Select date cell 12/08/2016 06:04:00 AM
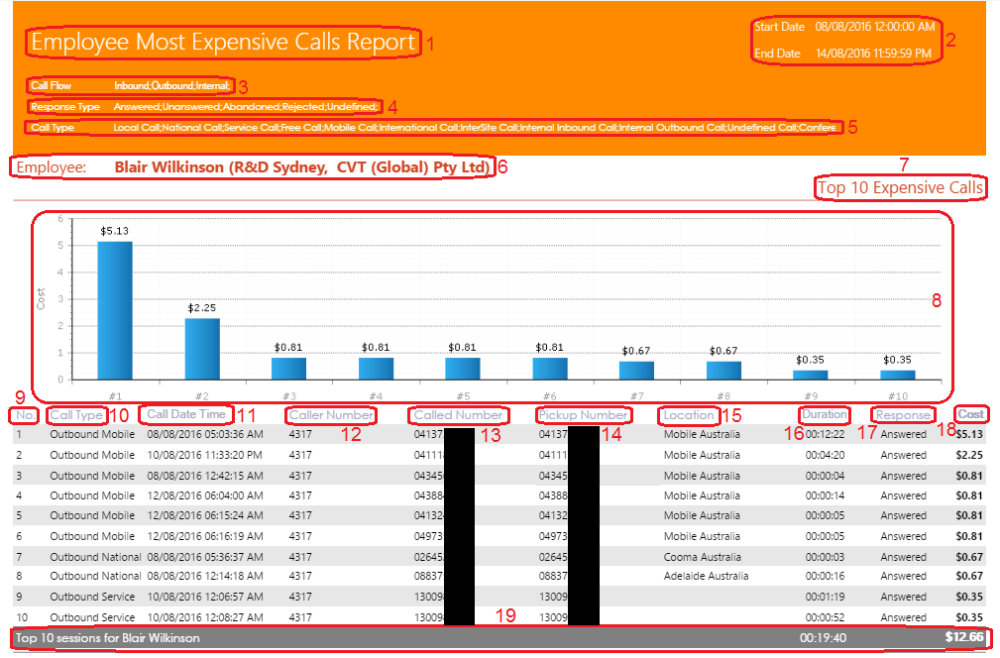This screenshot has height=658, width=1000. coord(205,495)
